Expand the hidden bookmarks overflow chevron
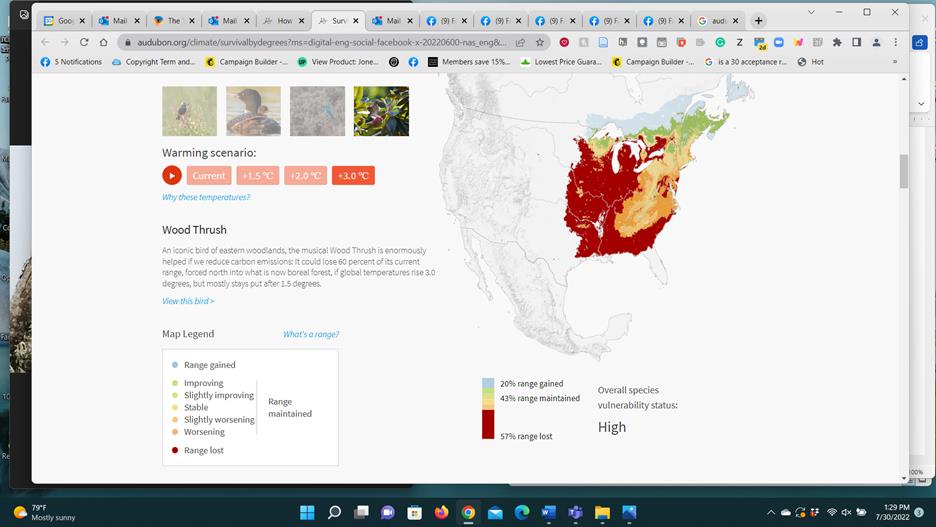Screen dimensions: 936x527 (895, 62)
